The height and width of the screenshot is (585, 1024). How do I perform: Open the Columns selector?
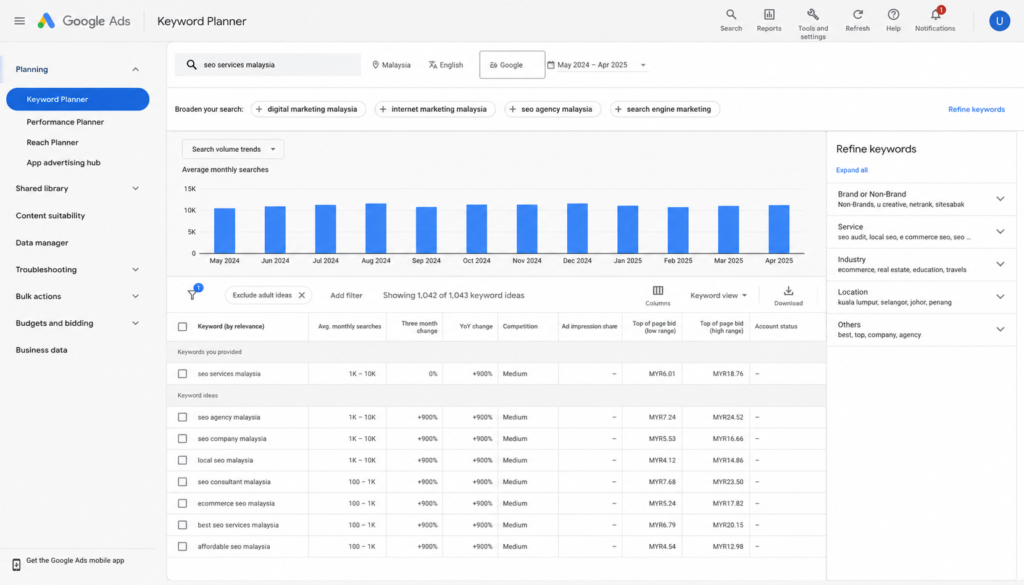(x=658, y=295)
